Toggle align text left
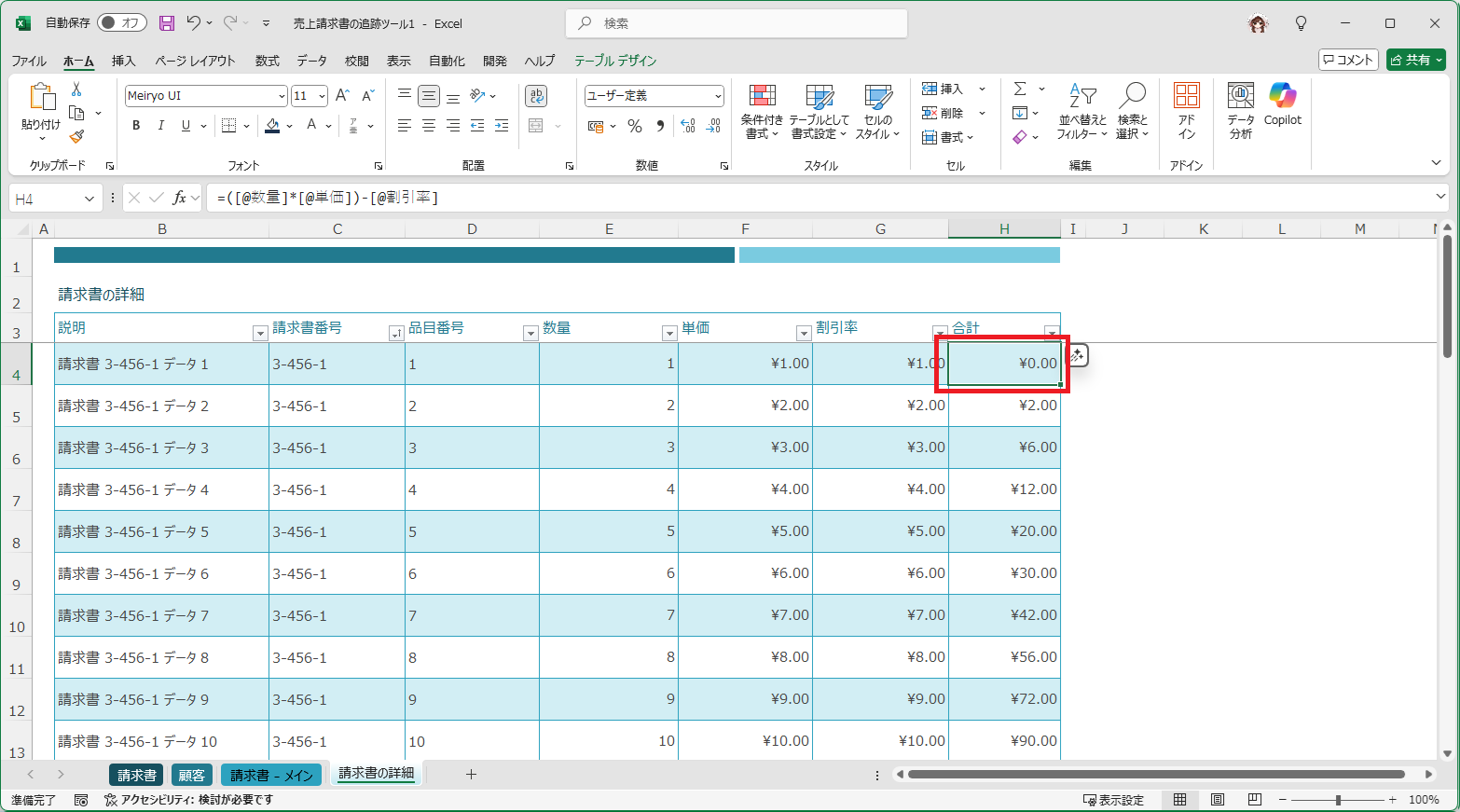 405,126
